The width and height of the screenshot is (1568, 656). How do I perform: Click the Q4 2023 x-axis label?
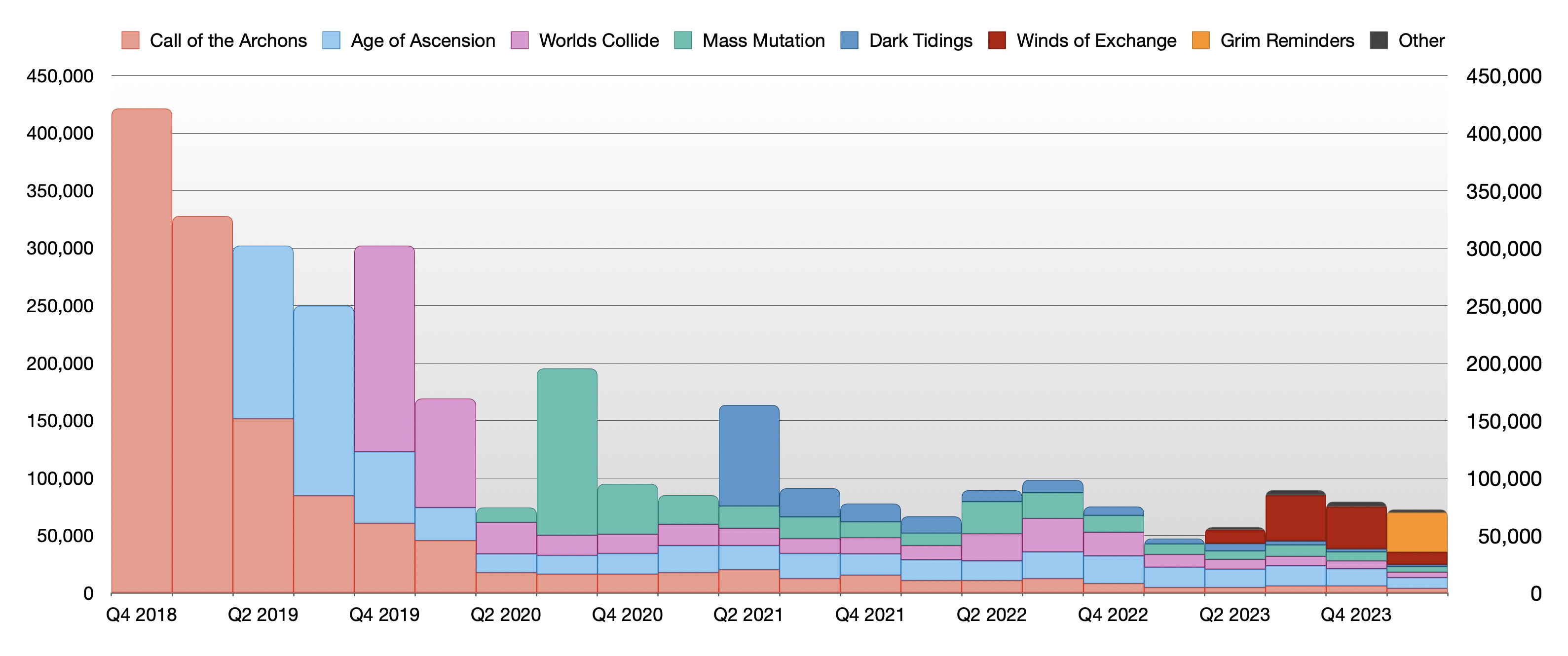(1355, 615)
